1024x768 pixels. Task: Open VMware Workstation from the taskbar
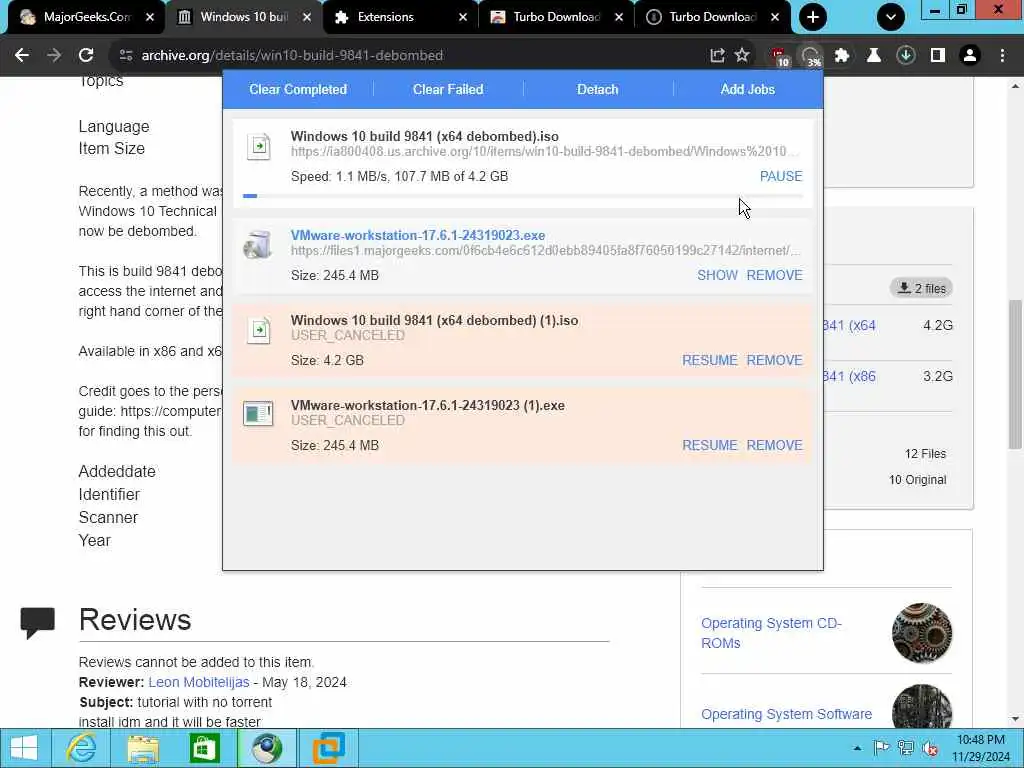click(x=328, y=748)
